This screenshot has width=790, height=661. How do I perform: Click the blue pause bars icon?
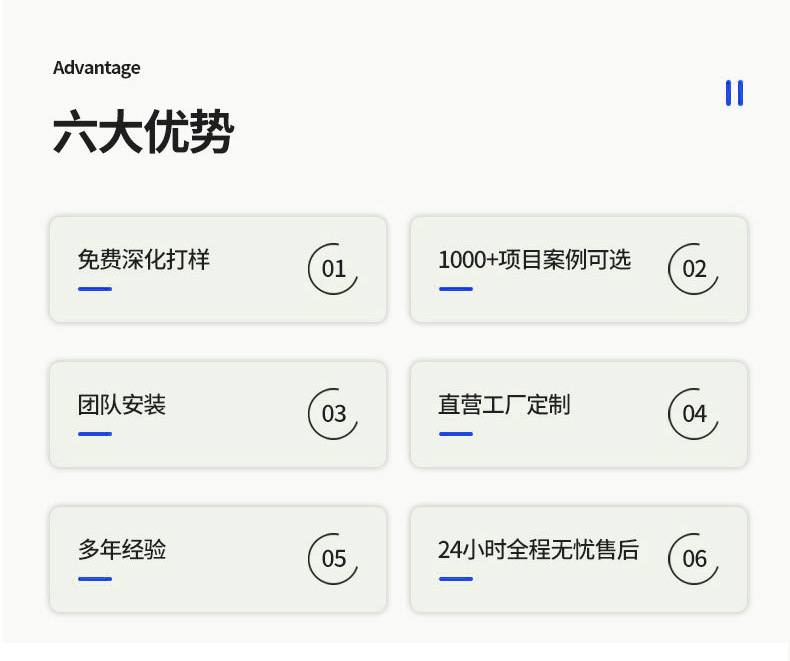click(734, 93)
